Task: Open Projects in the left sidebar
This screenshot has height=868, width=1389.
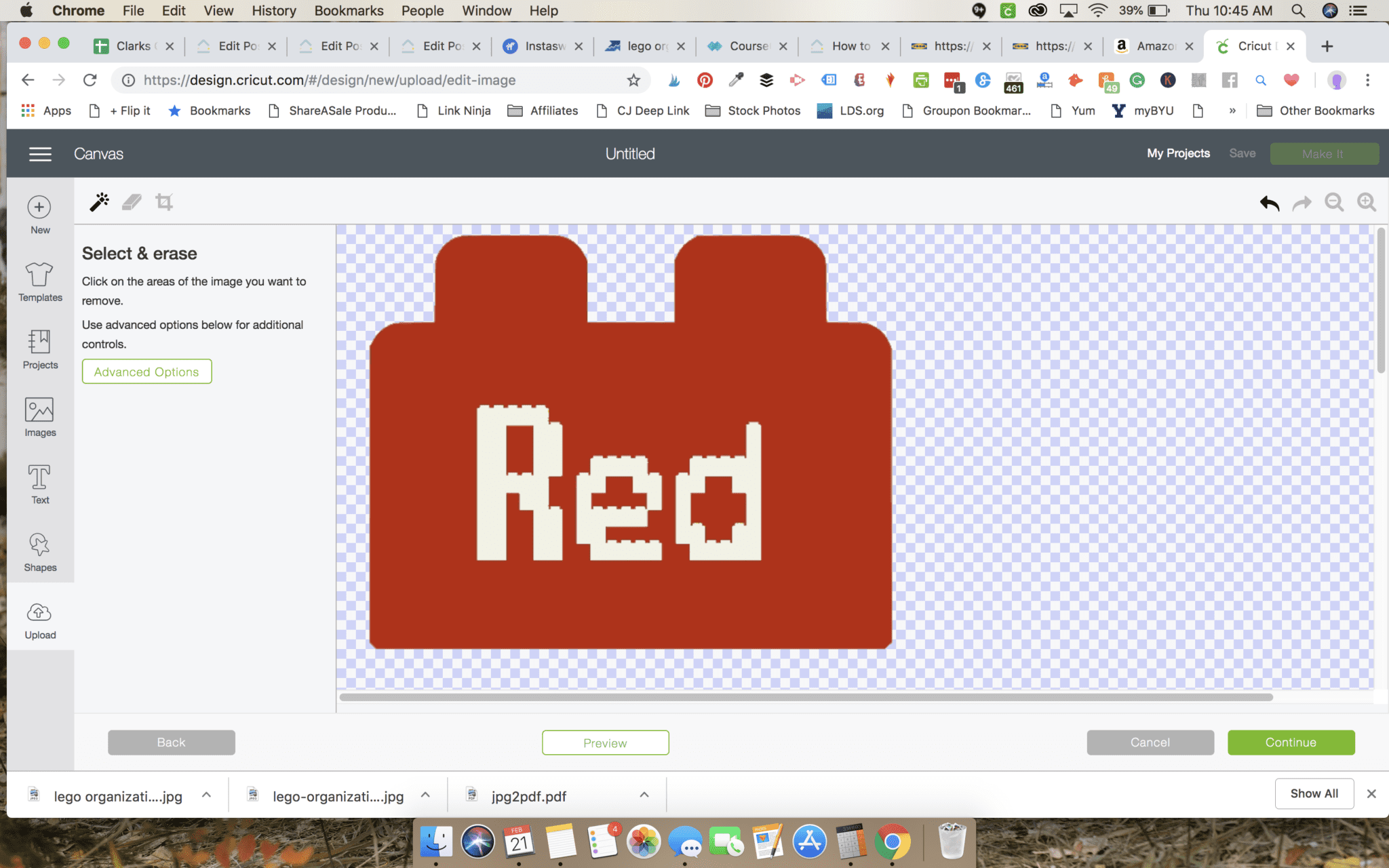Action: coord(40,350)
